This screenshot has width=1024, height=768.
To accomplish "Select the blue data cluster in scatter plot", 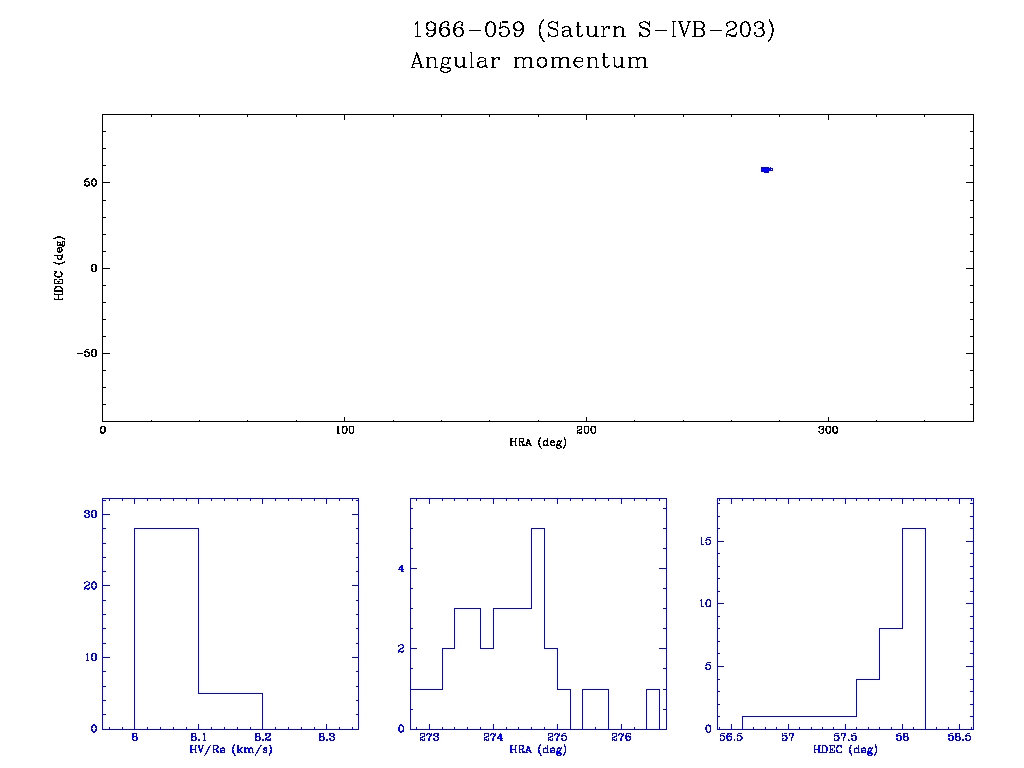I will tap(766, 169).
